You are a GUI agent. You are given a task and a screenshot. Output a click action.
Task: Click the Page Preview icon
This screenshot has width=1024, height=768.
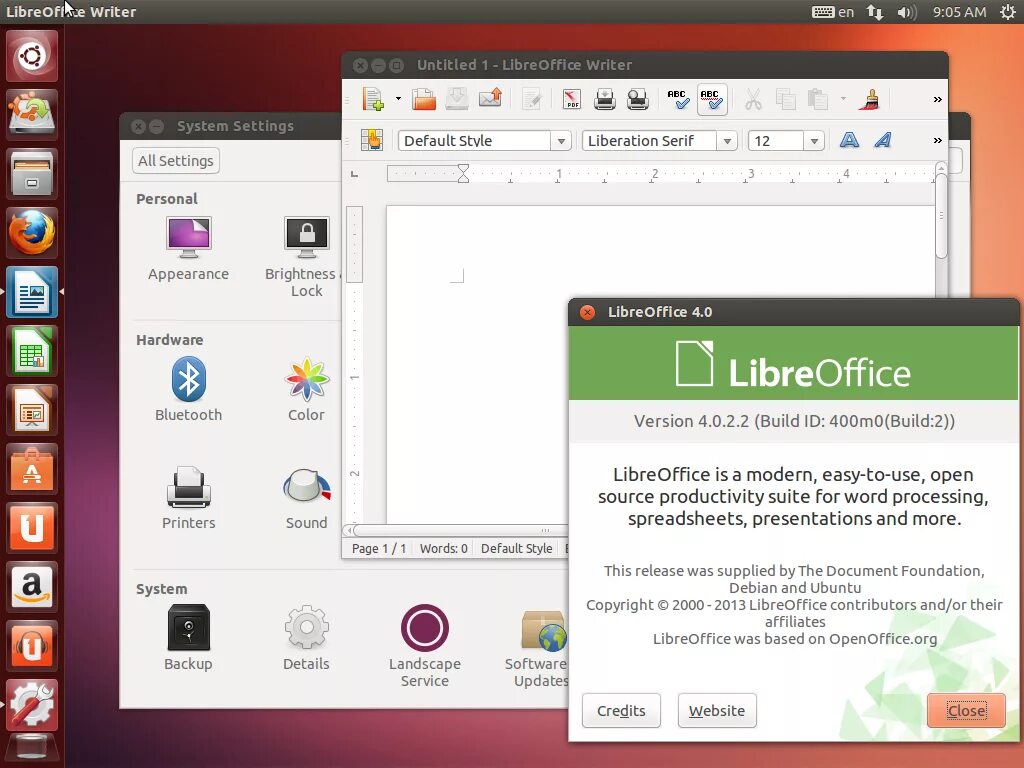637,99
